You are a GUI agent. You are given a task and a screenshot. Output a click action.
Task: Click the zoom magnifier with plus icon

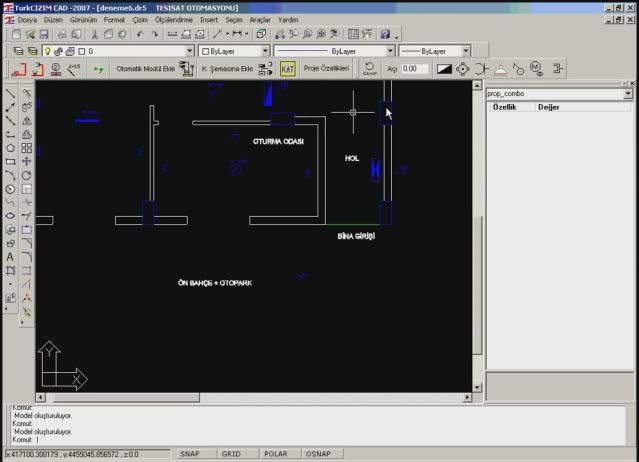click(x=321, y=35)
